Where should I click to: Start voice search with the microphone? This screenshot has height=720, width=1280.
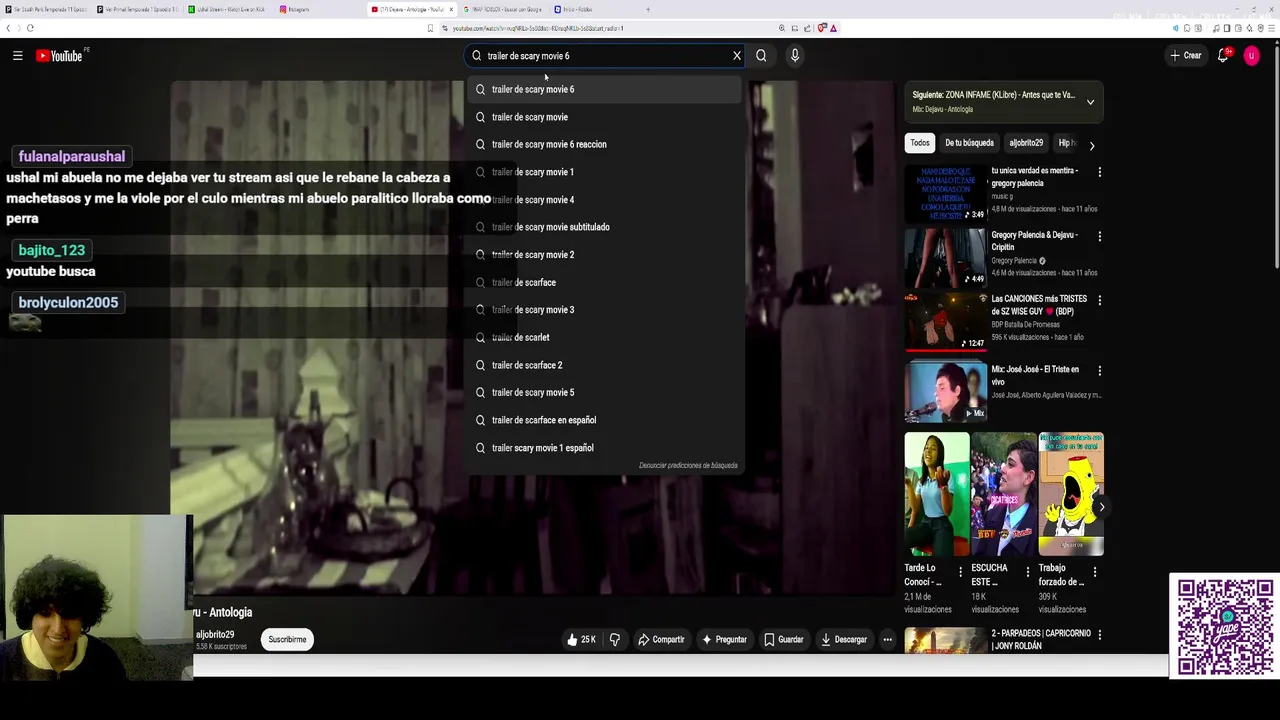[x=795, y=56]
